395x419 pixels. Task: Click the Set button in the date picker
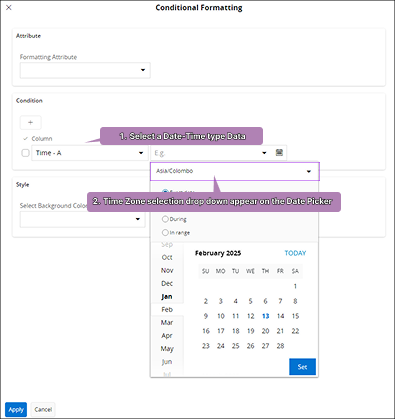tap(302, 367)
